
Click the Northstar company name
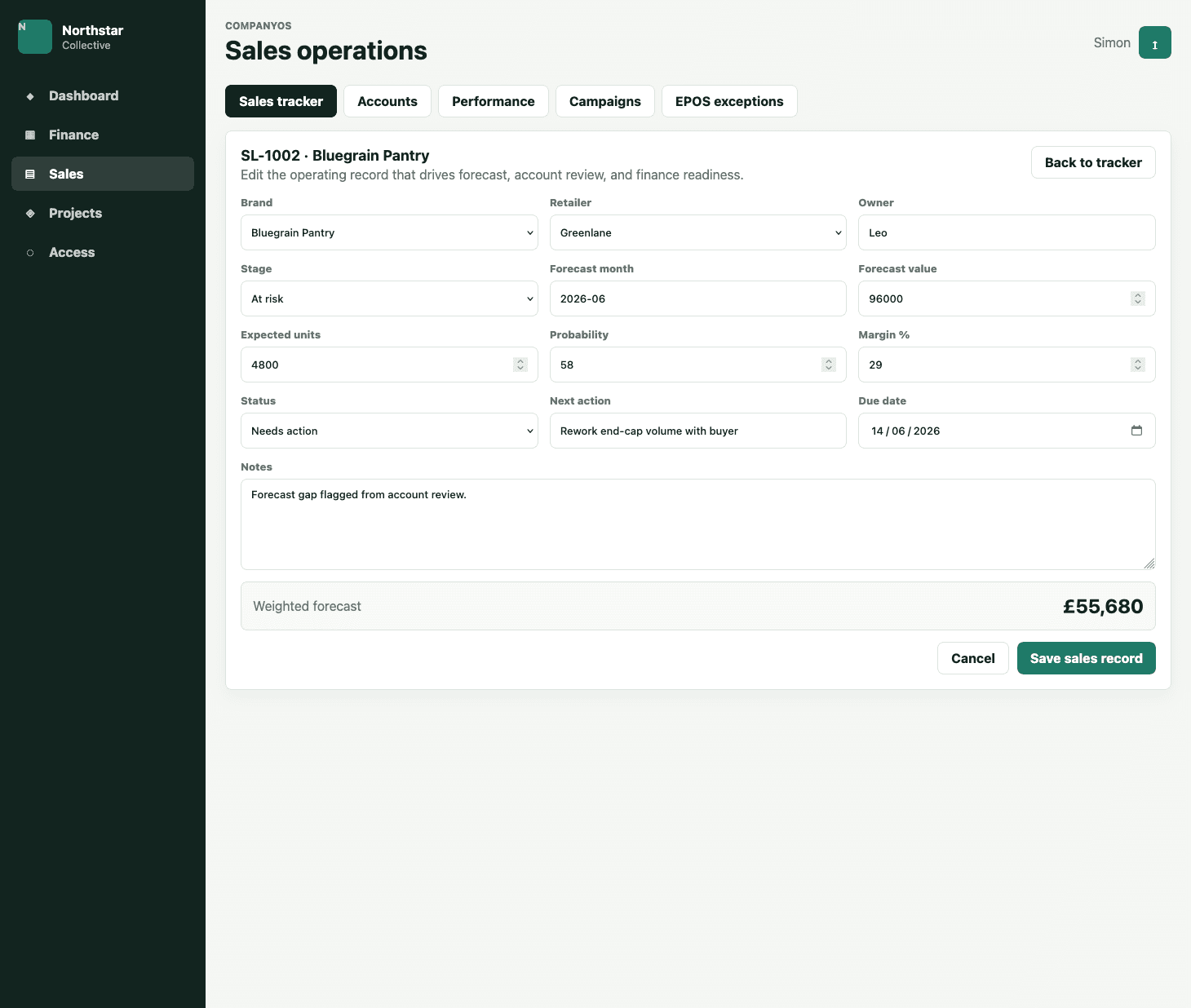[93, 30]
